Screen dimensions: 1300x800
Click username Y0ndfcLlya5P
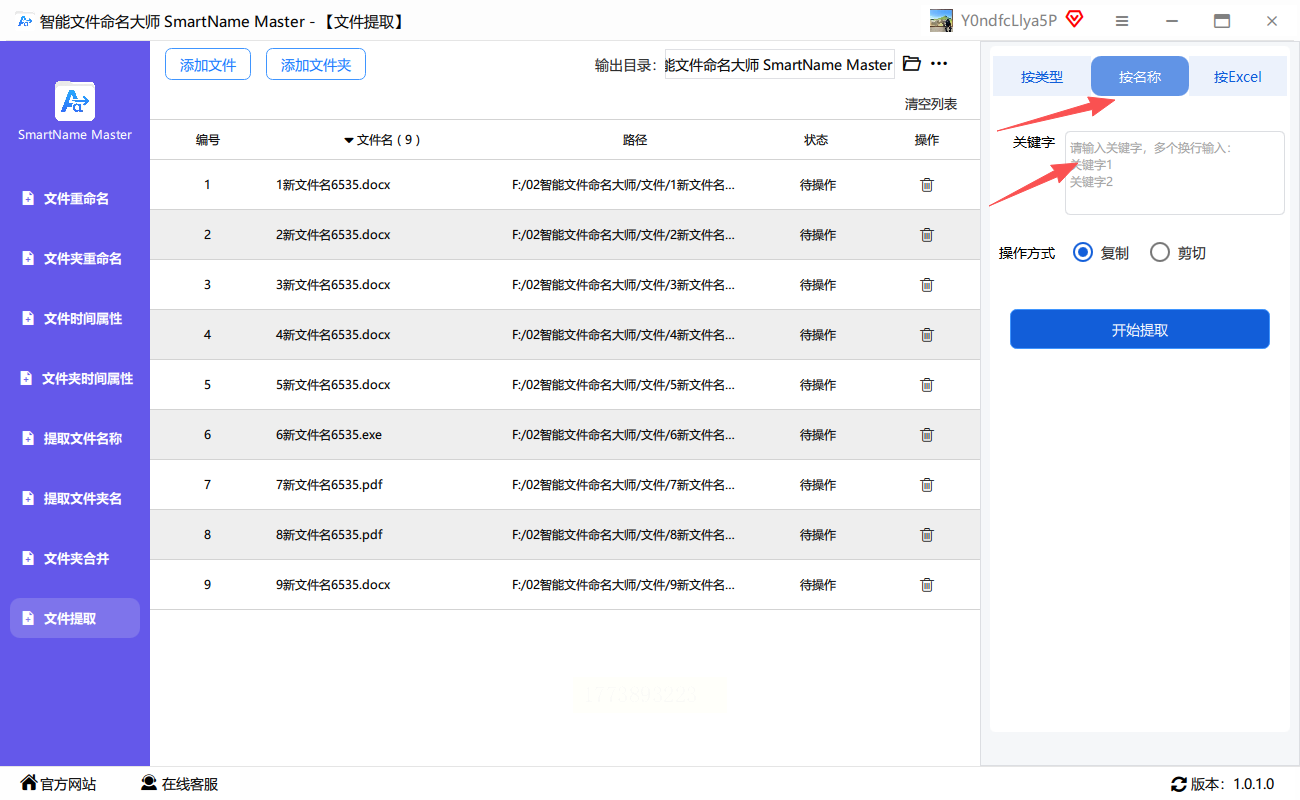click(1009, 21)
